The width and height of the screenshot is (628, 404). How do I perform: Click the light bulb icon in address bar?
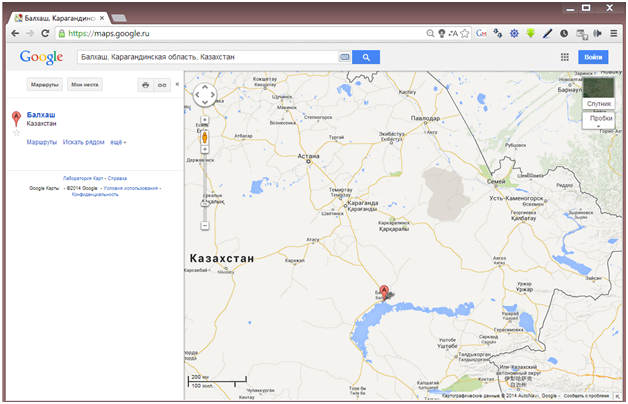441,33
